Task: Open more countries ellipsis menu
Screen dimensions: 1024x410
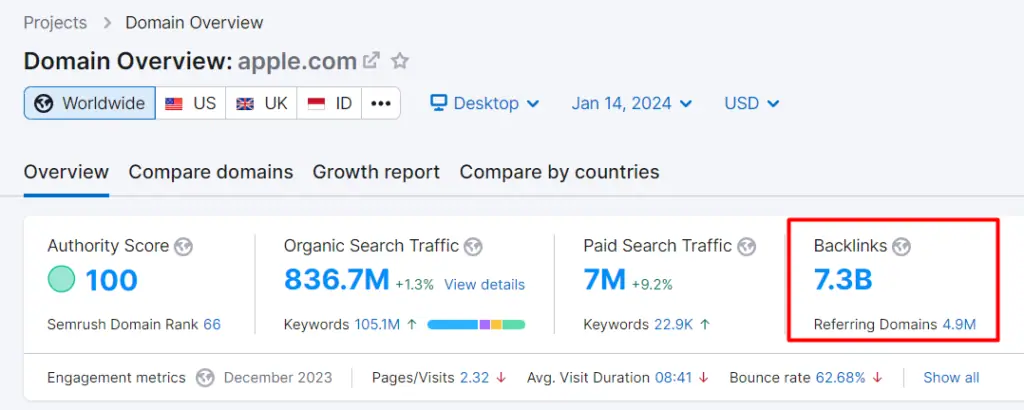Action: (381, 103)
